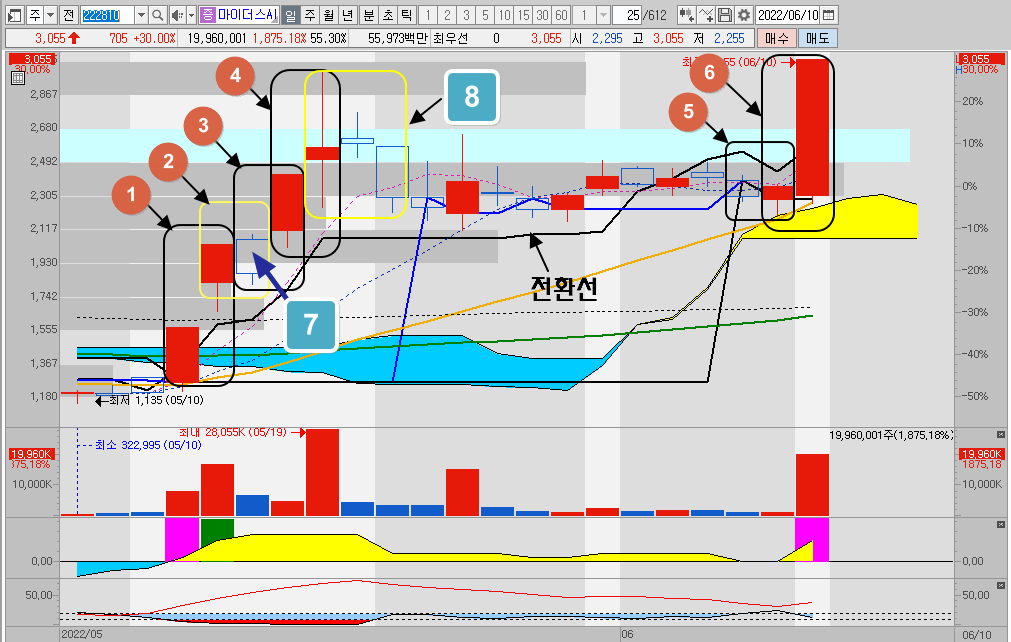Select the 틱 tick period

[406, 15]
